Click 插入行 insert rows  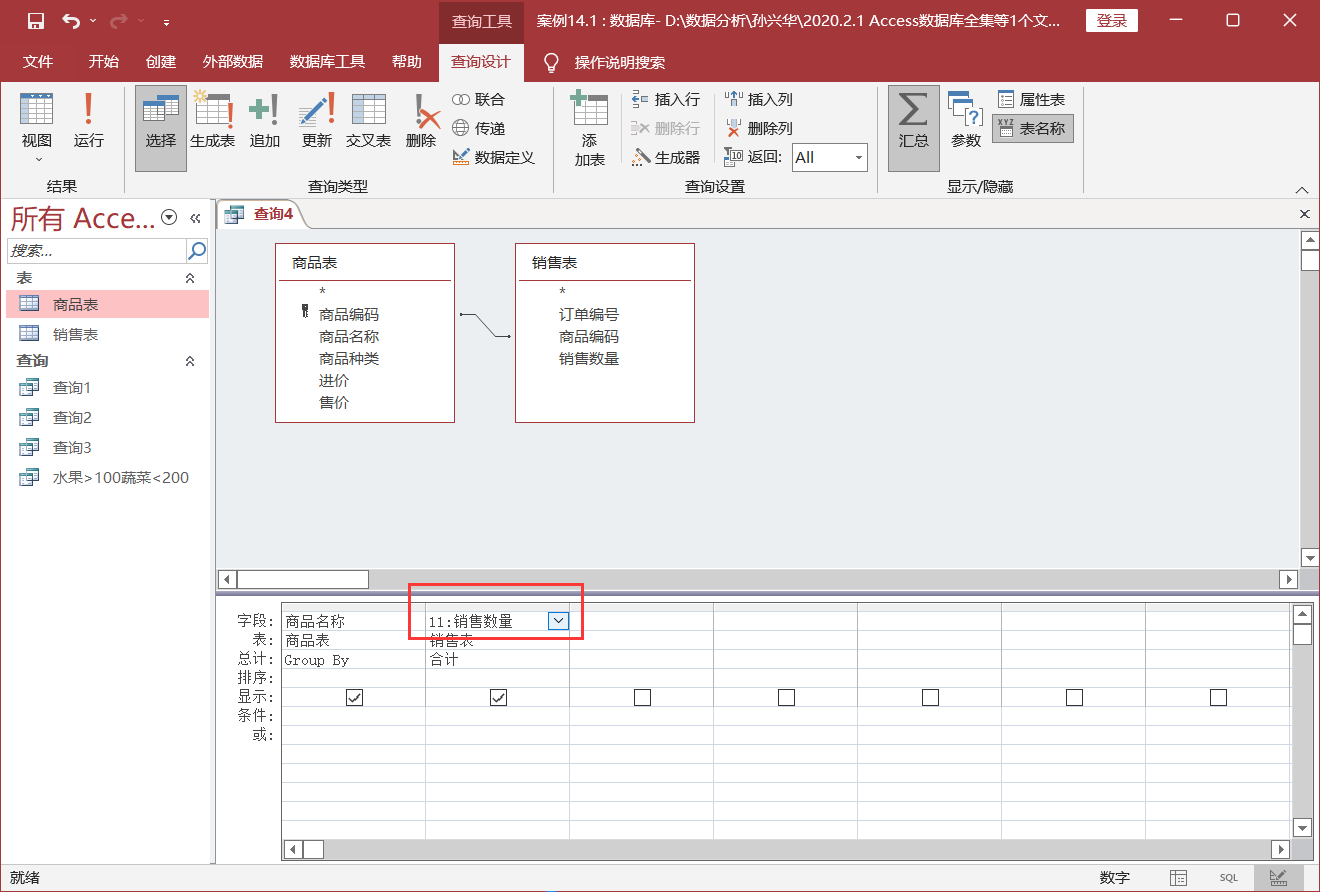coord(666,99)
